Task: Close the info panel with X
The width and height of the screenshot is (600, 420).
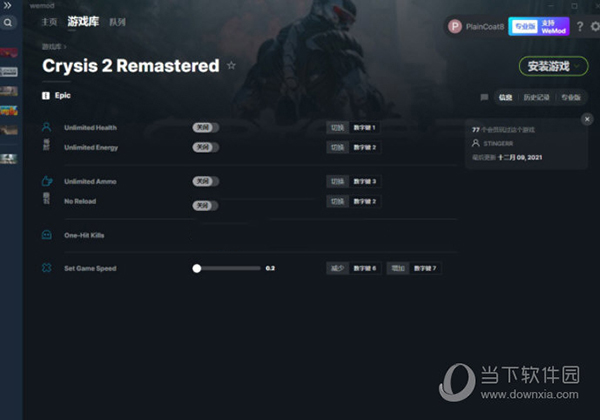Action: pyautogui.click(x=587, y=119)
